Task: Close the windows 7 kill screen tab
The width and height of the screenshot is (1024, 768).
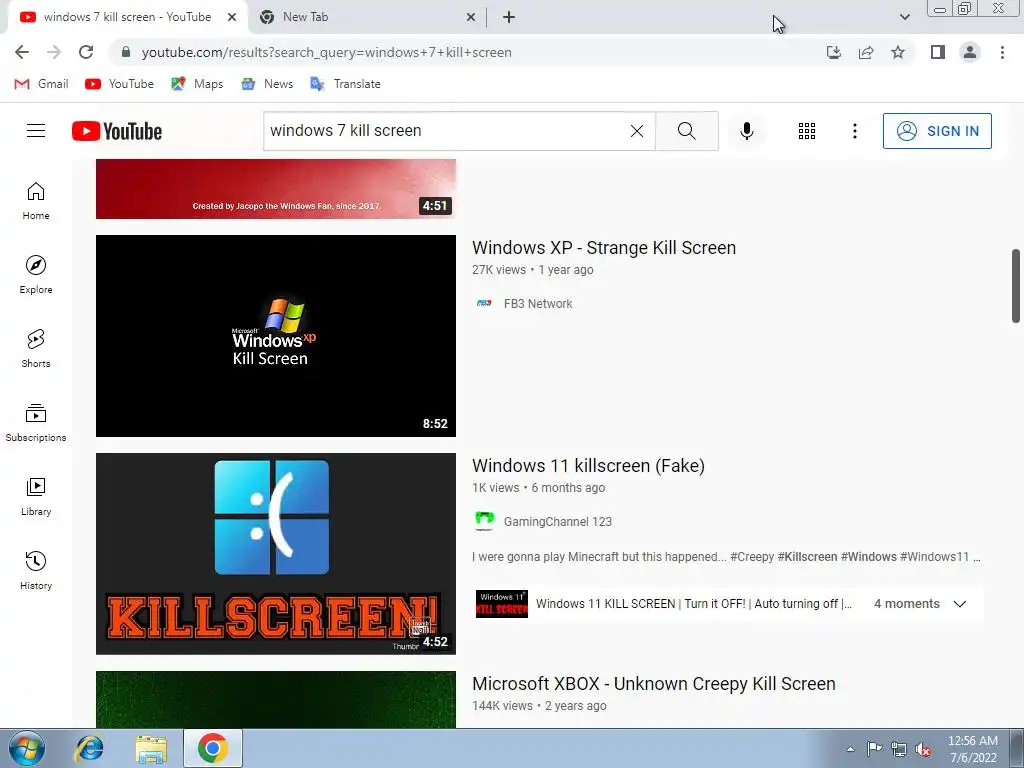Action: (x=232, y=18)
